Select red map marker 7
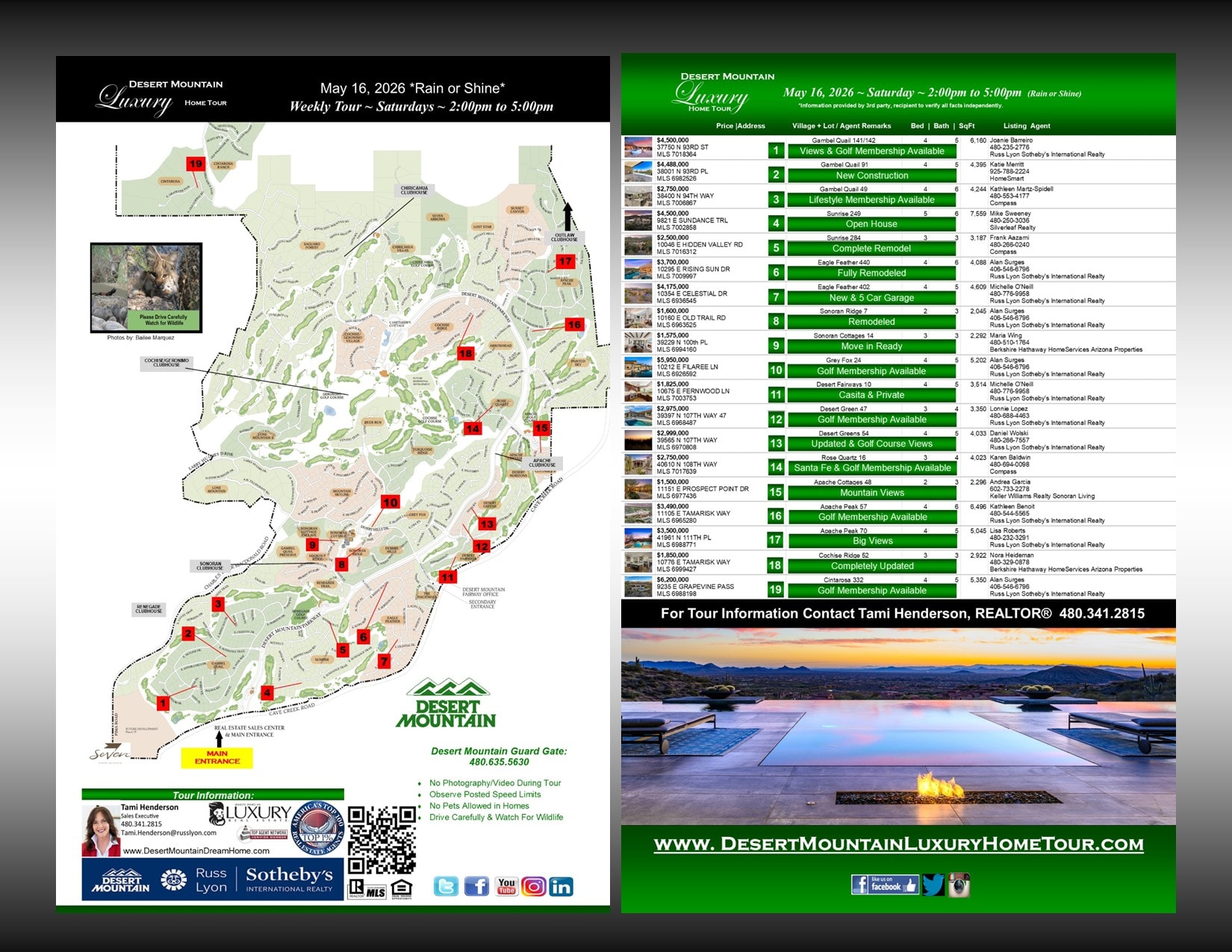 coord(384,662)
